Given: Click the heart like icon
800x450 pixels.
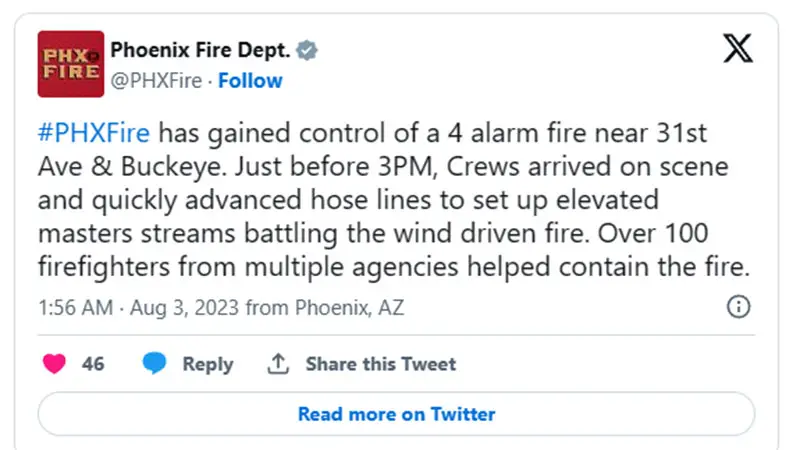Looking at the screenshot, I should 55,364.
